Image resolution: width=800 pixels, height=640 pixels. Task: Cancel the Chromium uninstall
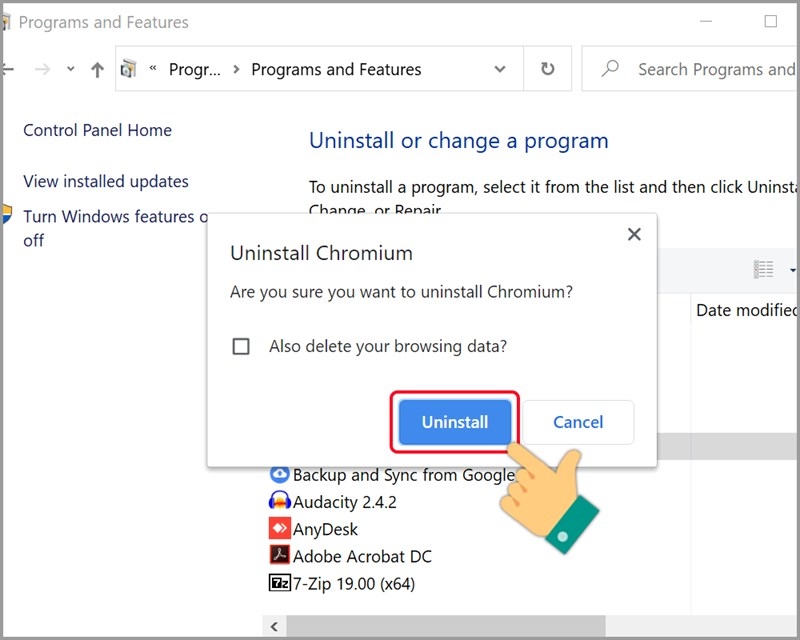tap(578, 422)
